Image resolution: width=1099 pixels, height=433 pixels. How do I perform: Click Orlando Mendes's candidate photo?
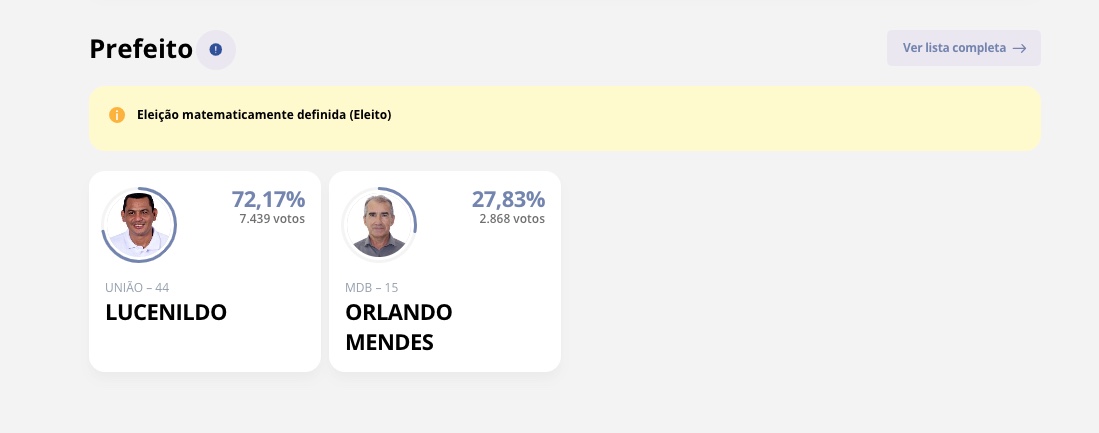click(x=379, y=224)
